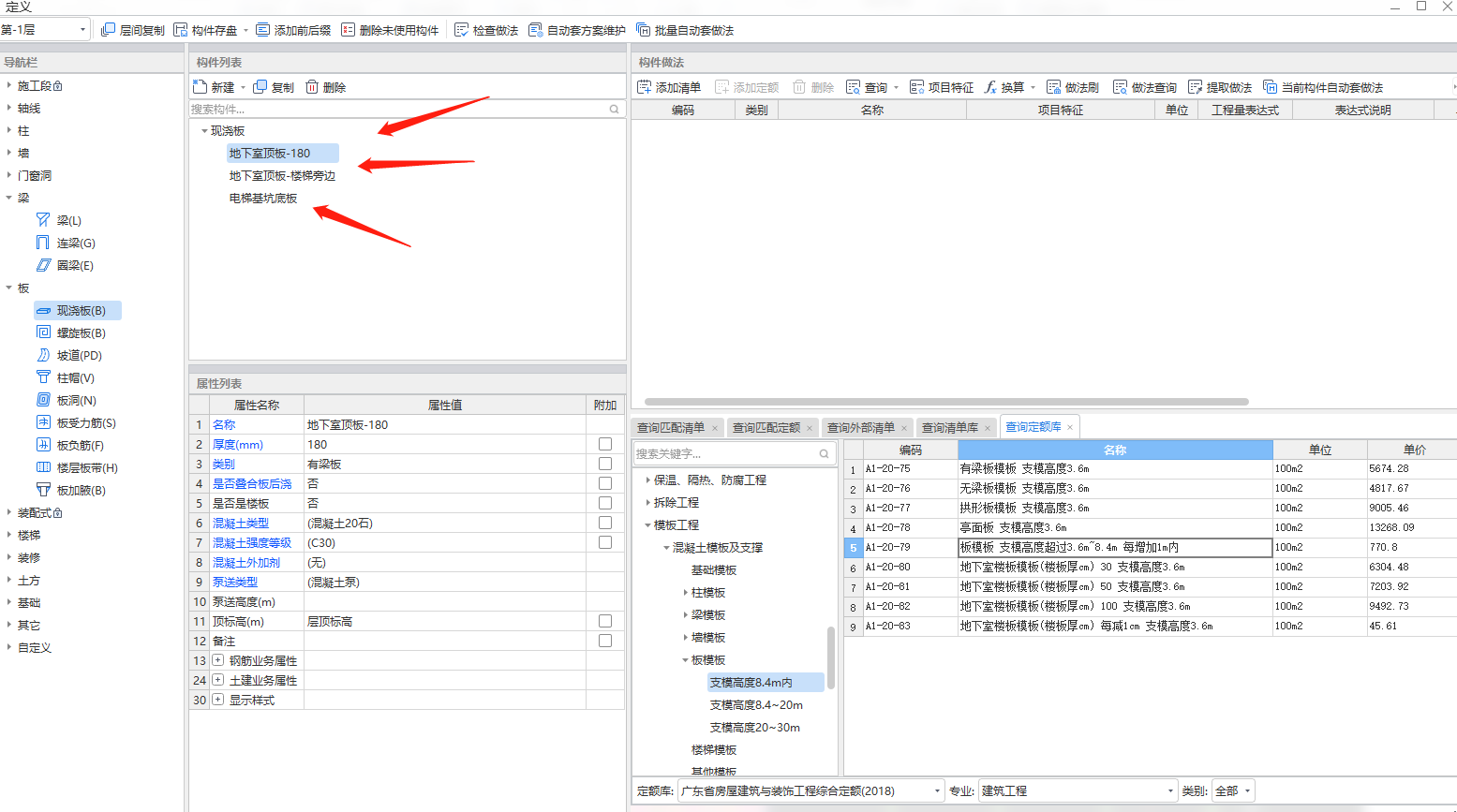Click 删除未使用构件 icon
This screenshot has width=1457, height=812.
coord(349,30)
